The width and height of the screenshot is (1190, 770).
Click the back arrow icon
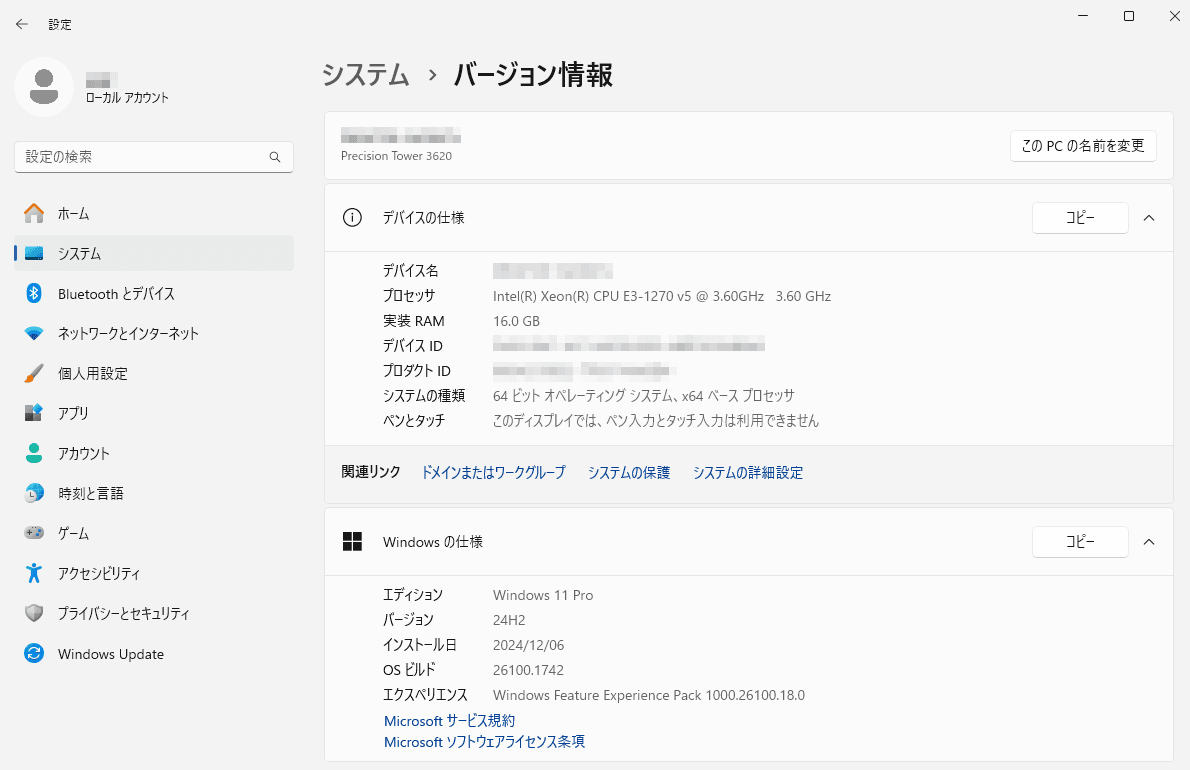[x=21, y=24]
